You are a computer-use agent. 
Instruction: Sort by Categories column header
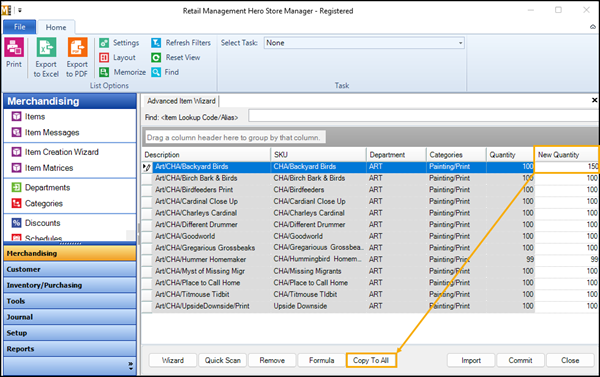tap(456, 155)
